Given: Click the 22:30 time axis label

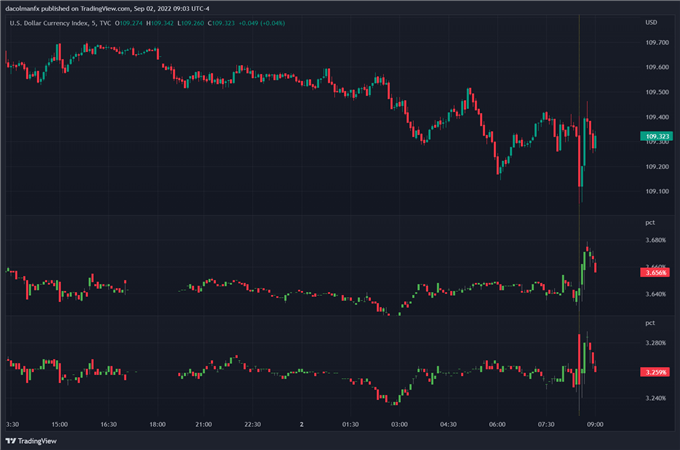Looking at the screenshot, I should pos(252,424).
